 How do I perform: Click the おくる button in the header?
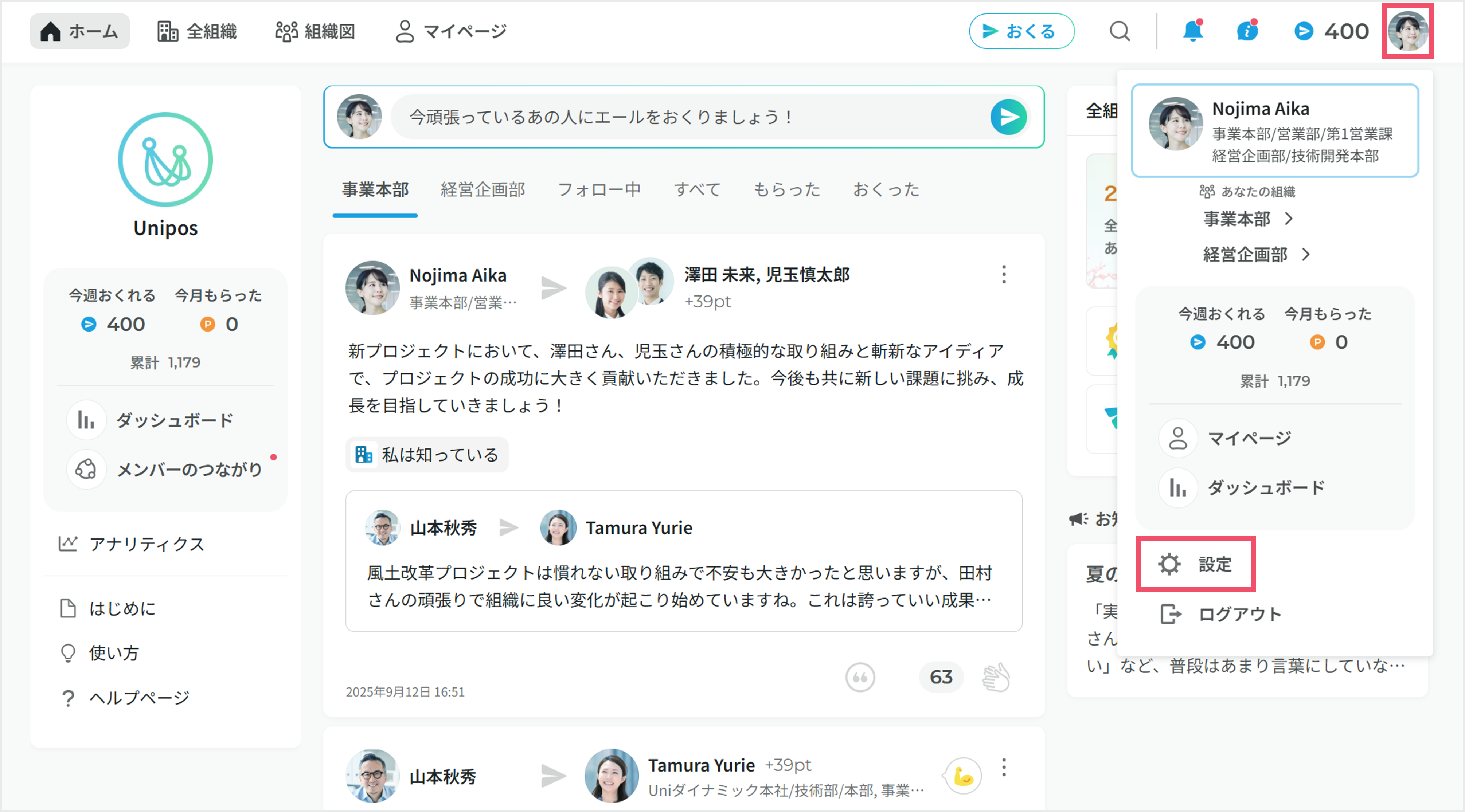1021,31
